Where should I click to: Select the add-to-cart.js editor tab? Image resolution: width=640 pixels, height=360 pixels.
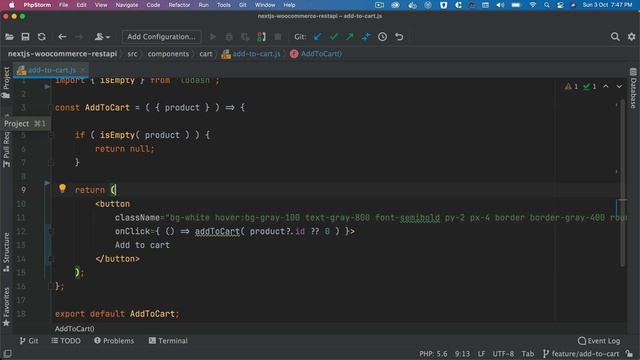tap(51, 70)
